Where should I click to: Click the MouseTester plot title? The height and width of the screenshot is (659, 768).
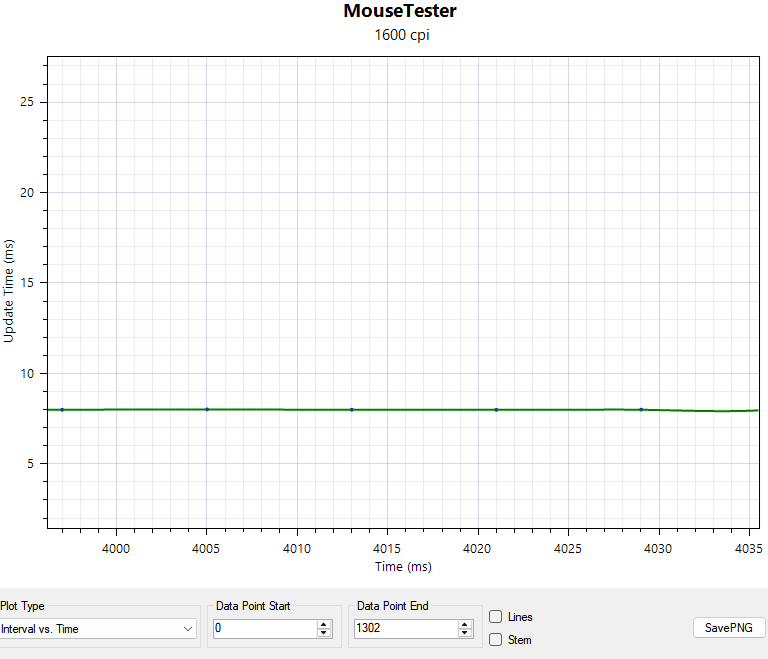(400, 12)
